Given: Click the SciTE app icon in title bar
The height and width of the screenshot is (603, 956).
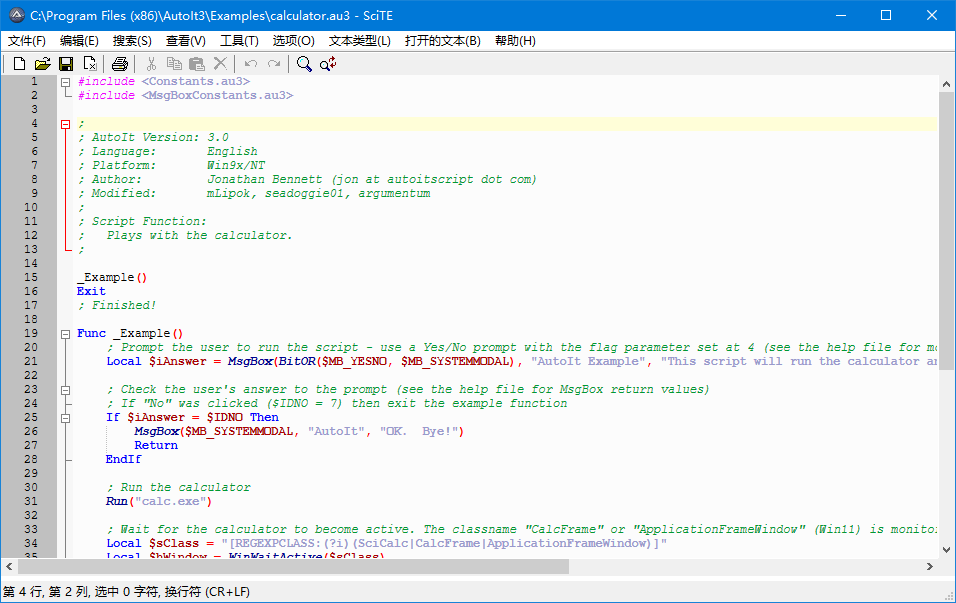Looking at the screenshot, I should 16,15.
